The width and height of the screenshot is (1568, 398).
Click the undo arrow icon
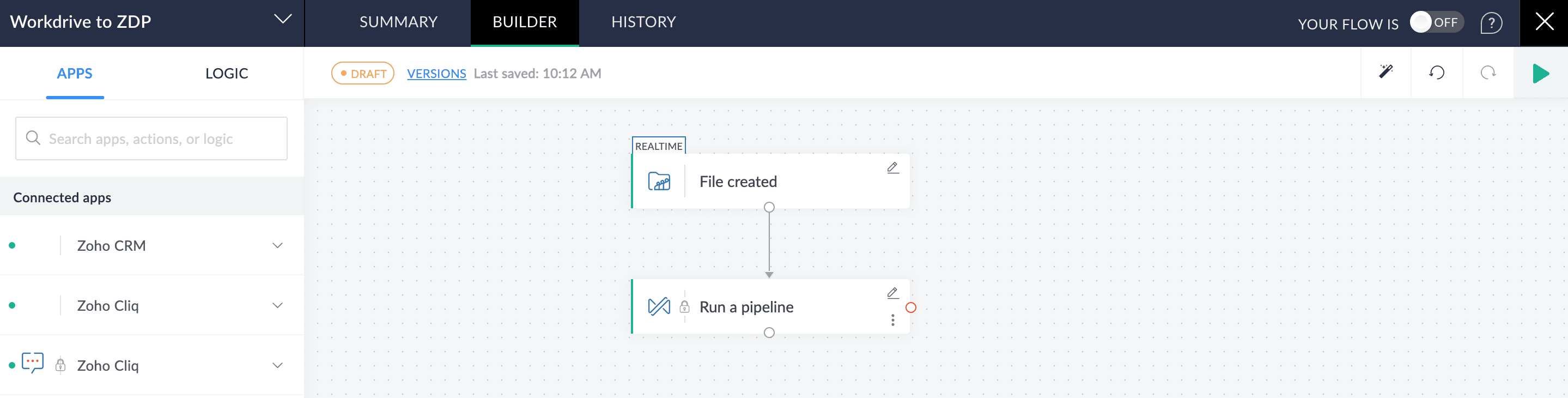(x=1437, y=73)
